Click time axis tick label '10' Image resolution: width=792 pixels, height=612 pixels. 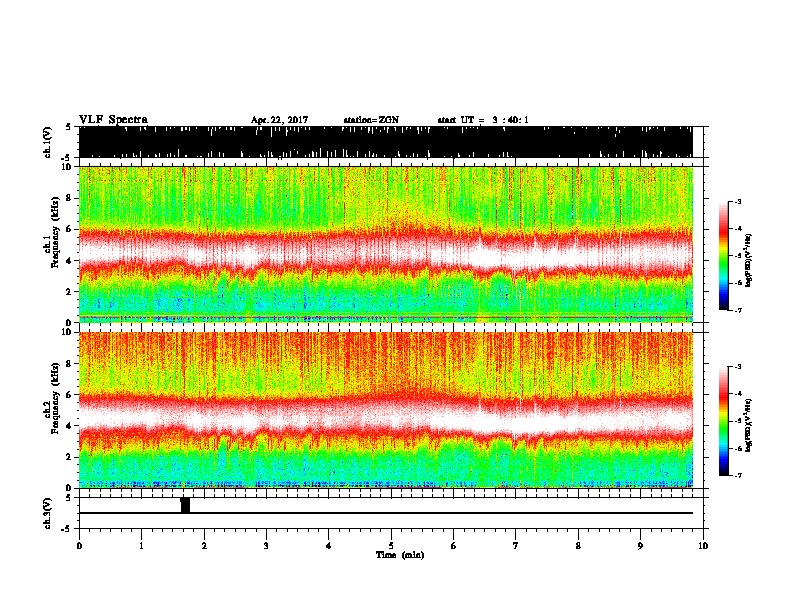pos(703,546)
